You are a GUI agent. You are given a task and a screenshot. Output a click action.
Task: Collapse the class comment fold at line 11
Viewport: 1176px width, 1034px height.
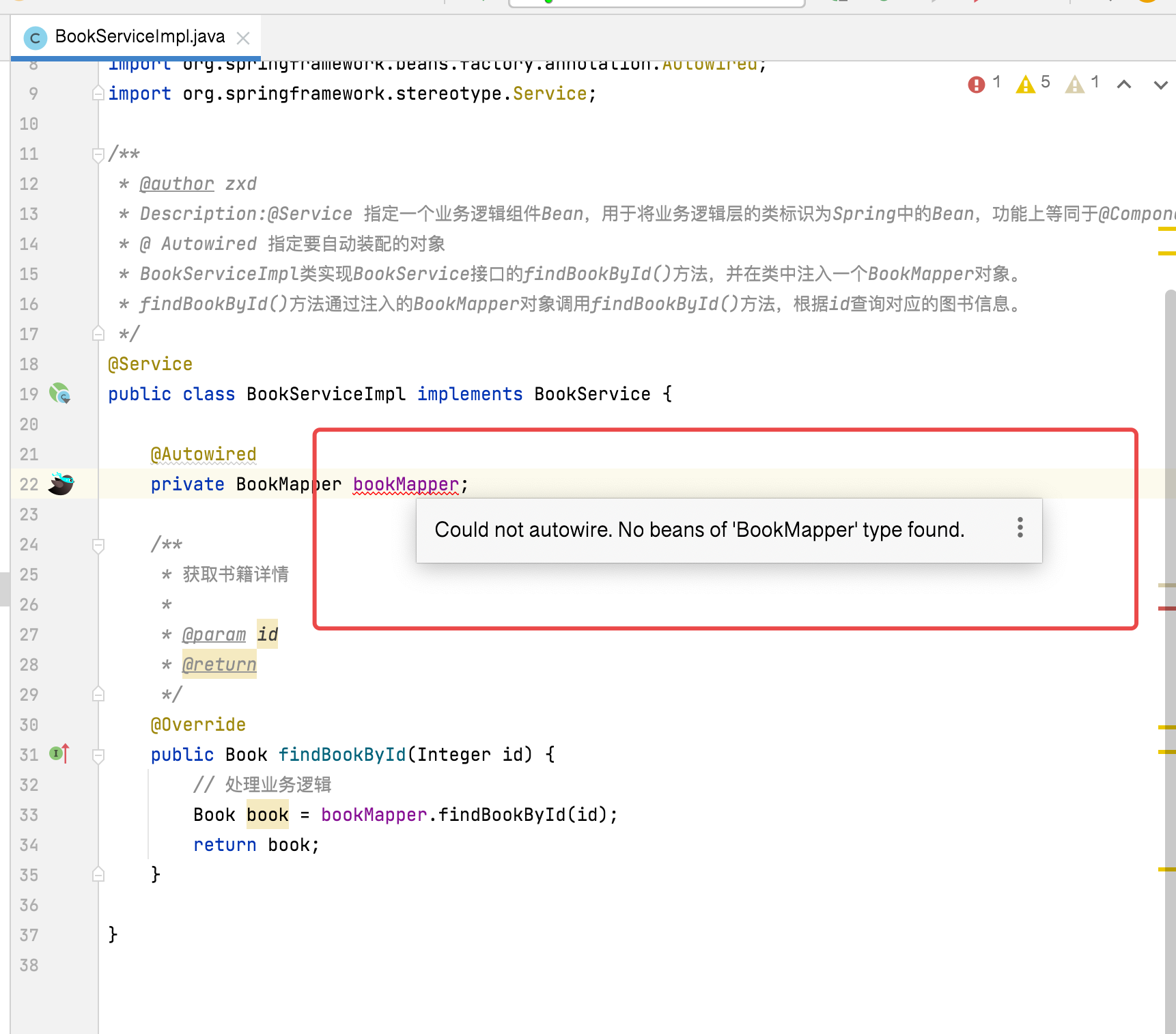pyautogui.click(x=98, y=154)
